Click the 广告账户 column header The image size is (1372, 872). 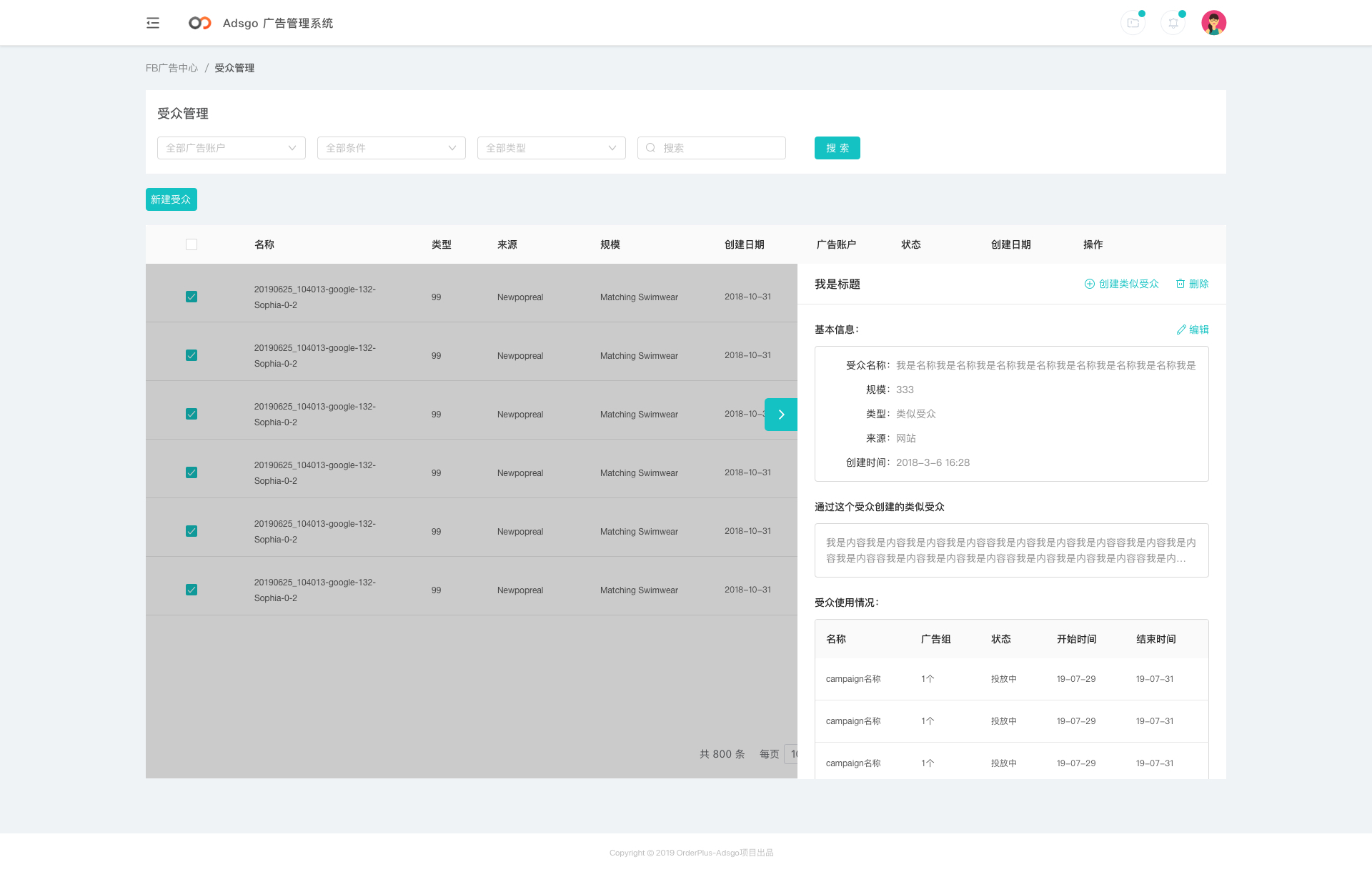[836, 244]
